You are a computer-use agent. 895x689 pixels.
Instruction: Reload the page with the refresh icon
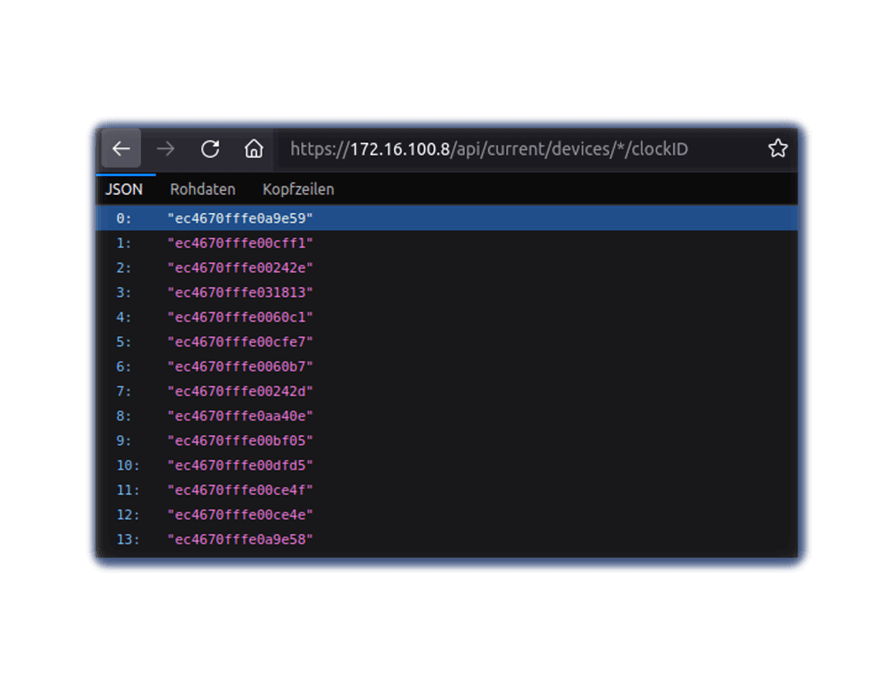click(210, 149)
